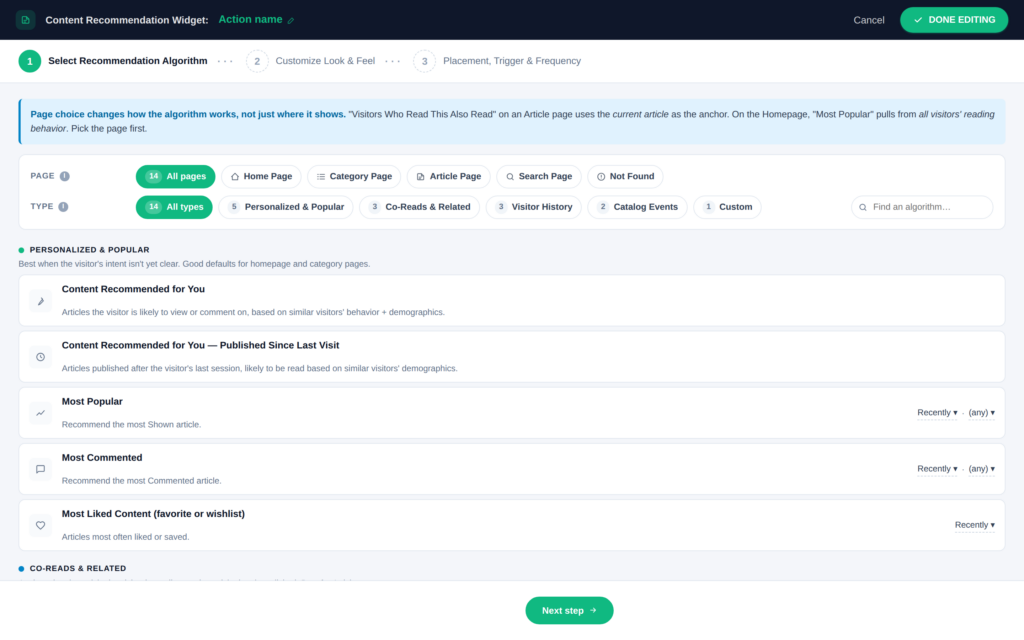Select Content Recommended — Published Since Last Visit
Viewport: 1024px width, 640px height.
coord(512,357)
